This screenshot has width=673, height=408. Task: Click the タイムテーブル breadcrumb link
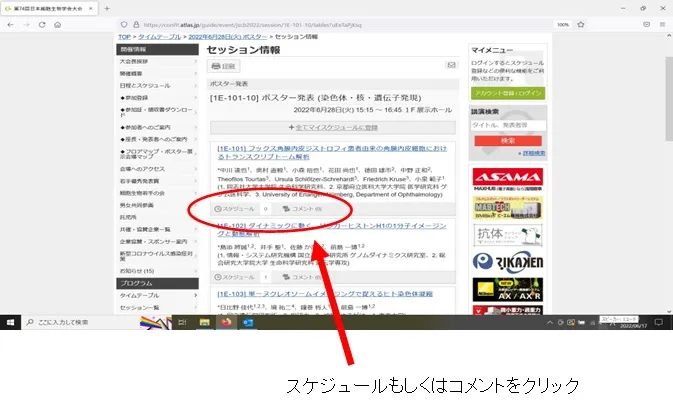162,37
